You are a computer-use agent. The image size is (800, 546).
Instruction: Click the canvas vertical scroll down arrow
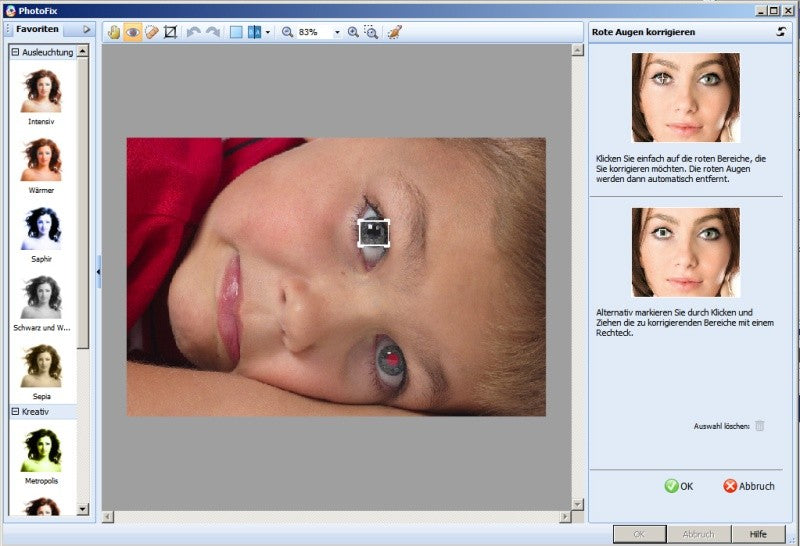[577, 504]
